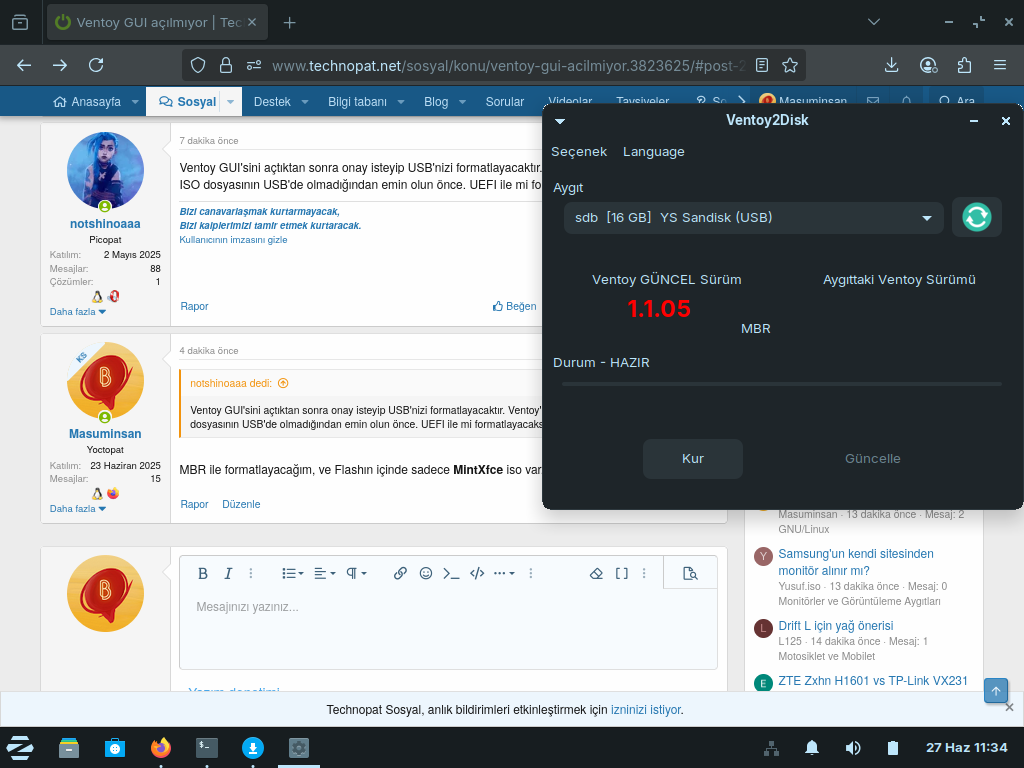The image size is (1024, 768).
Task: Insert inline code in the editor
Action: 451,573
